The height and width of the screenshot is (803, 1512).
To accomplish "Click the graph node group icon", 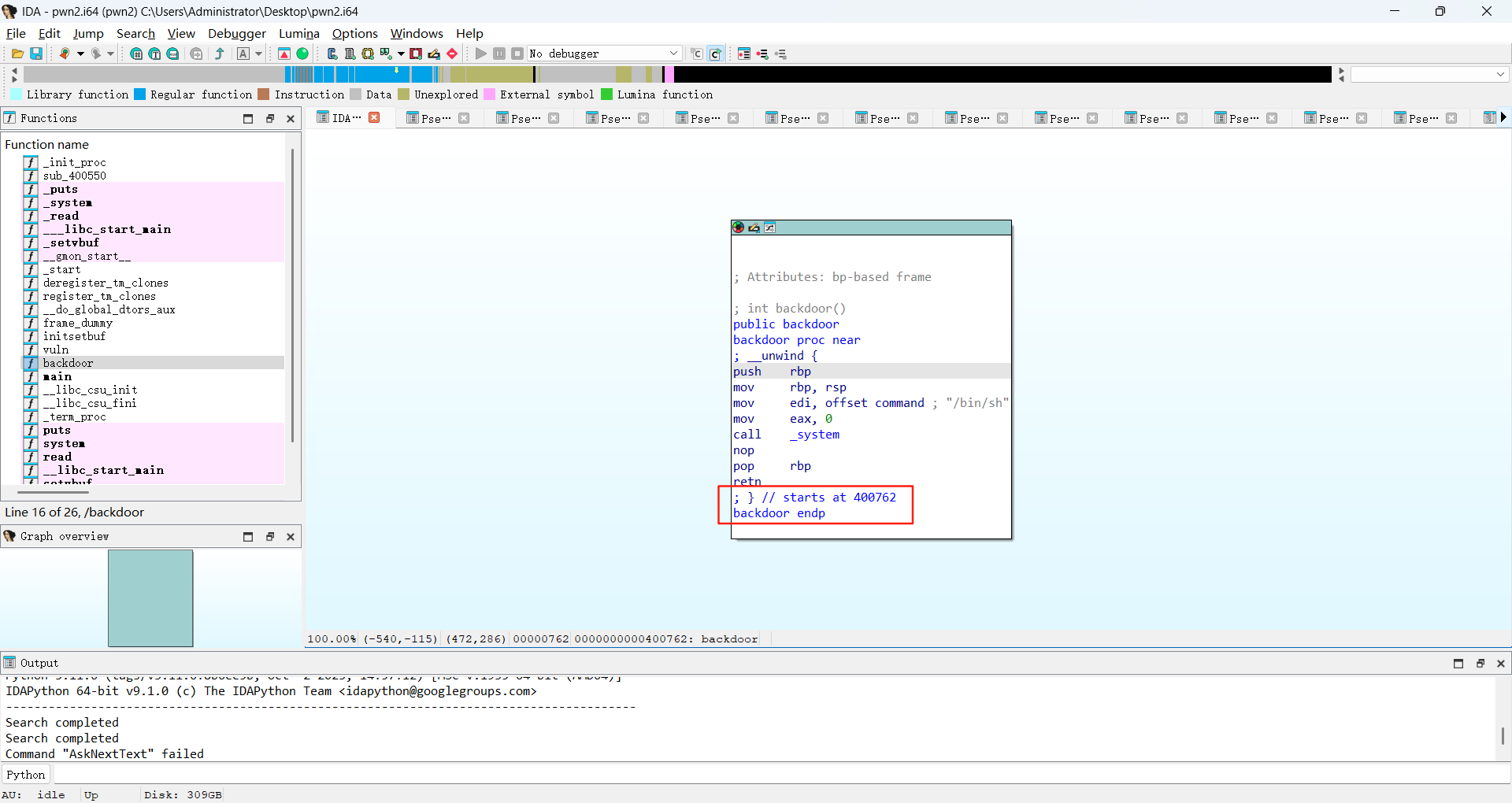I will [x=770, y=228].
